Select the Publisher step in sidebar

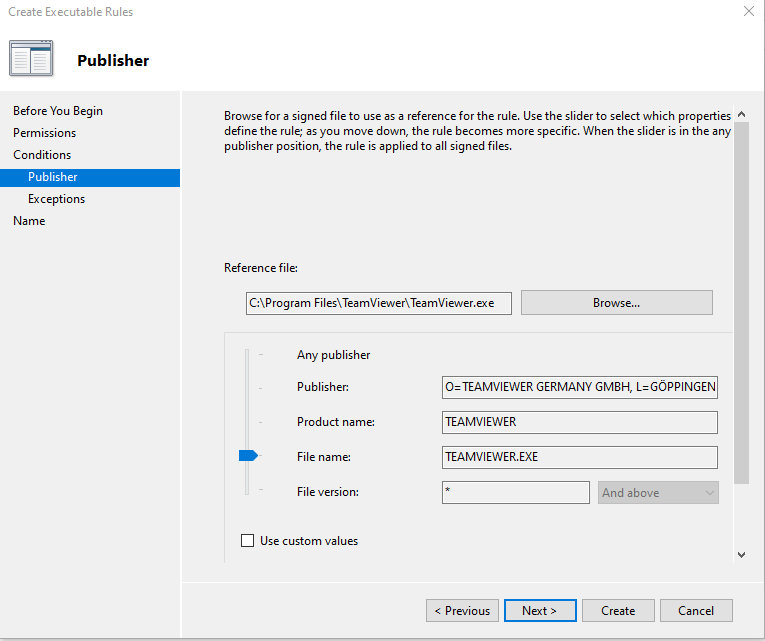point(90,177)
